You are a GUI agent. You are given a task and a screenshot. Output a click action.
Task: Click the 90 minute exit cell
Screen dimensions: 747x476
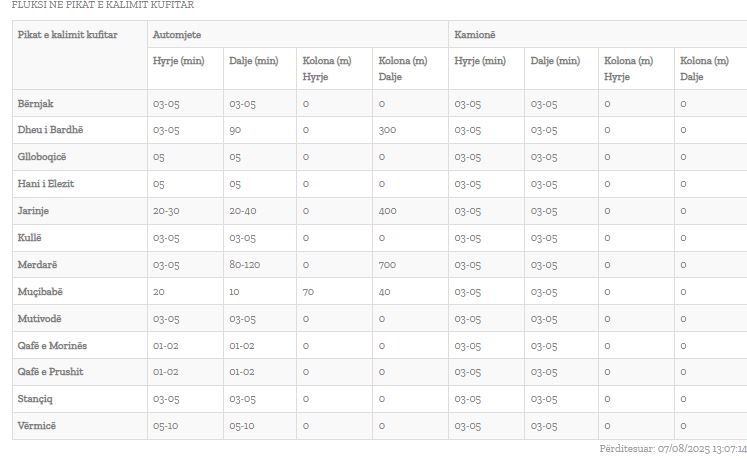235,130
